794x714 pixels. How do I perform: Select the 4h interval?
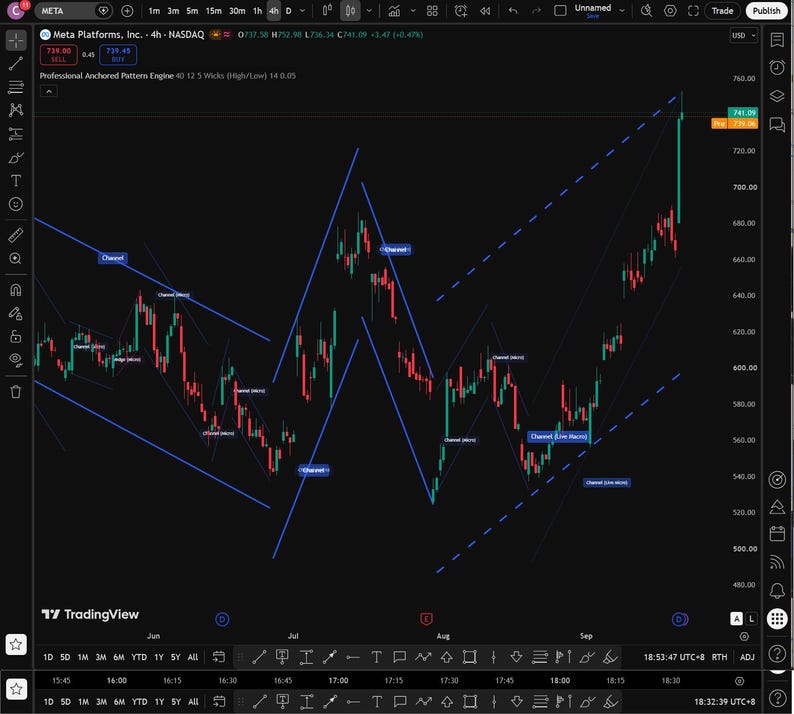[x=273, y=11]
